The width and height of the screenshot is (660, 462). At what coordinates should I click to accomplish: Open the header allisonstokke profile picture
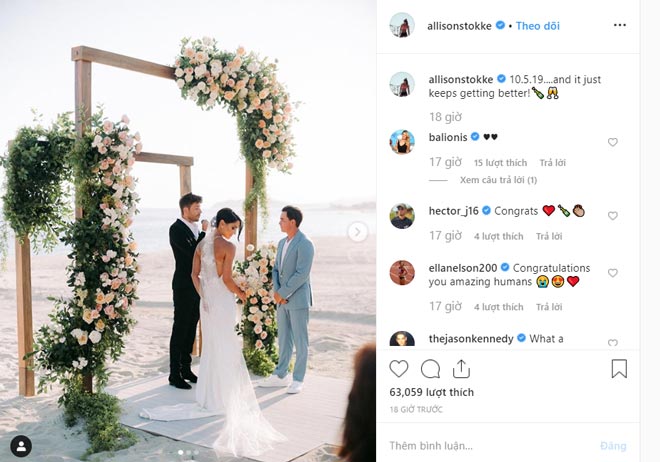[402, 25]
